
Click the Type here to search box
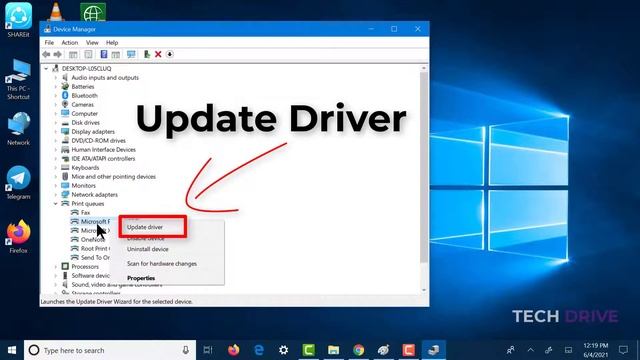tap(110, 350)
